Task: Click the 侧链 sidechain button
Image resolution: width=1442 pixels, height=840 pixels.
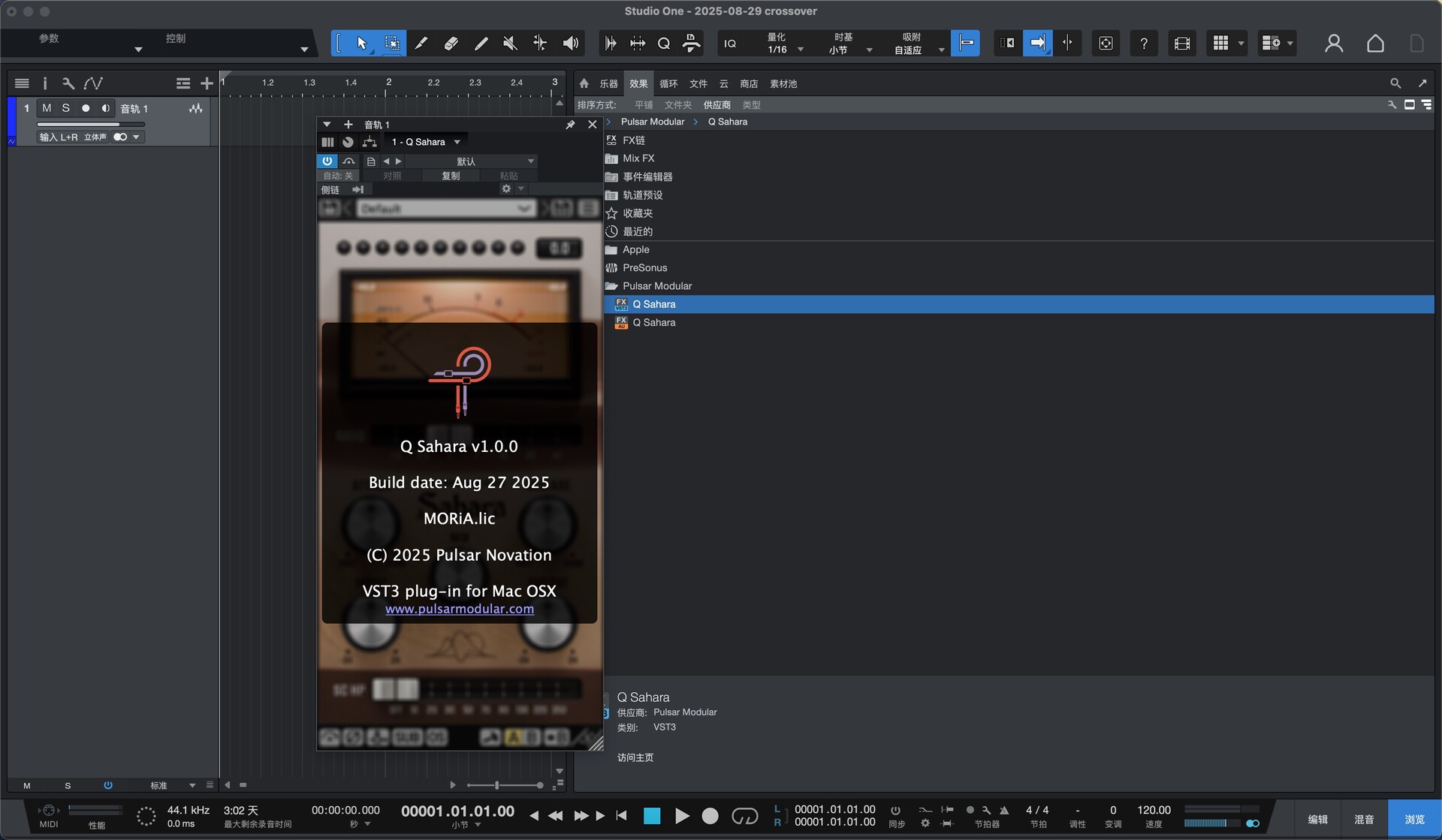Action: tap(330, 190)
